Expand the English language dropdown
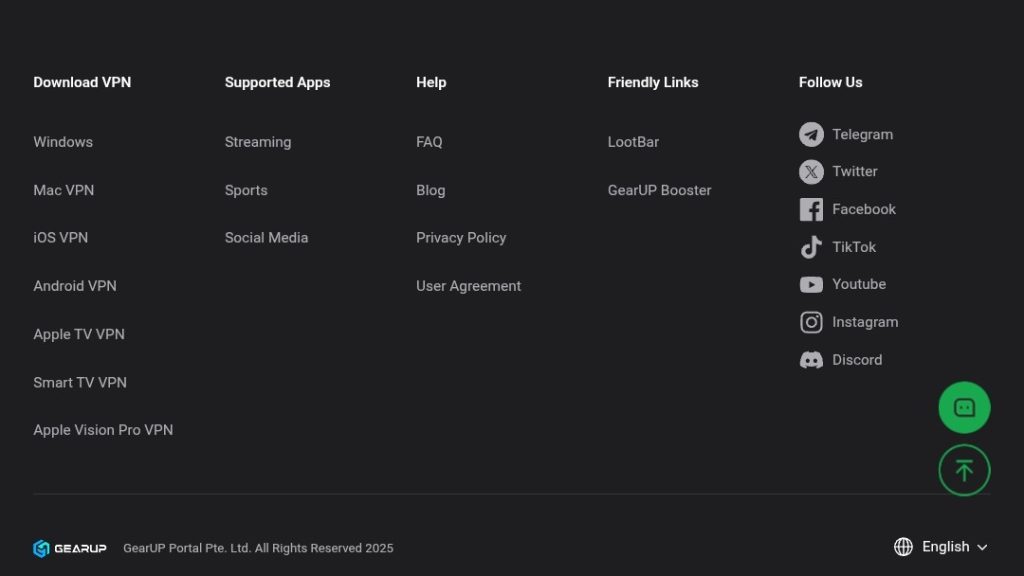This screenshot has height=576, width=1024. (x=954, y=547)
